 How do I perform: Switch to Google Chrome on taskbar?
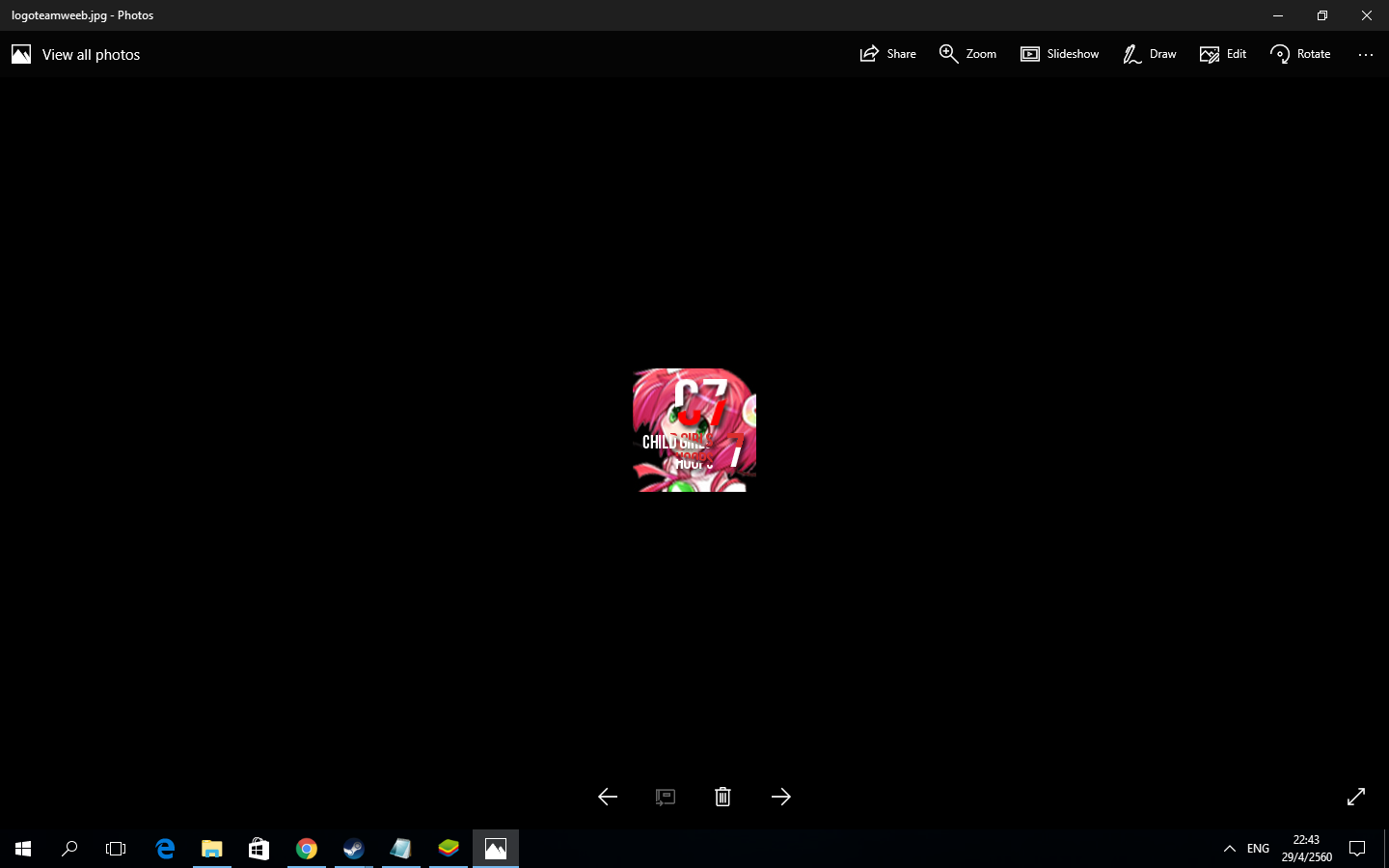[x=307, y=849]
